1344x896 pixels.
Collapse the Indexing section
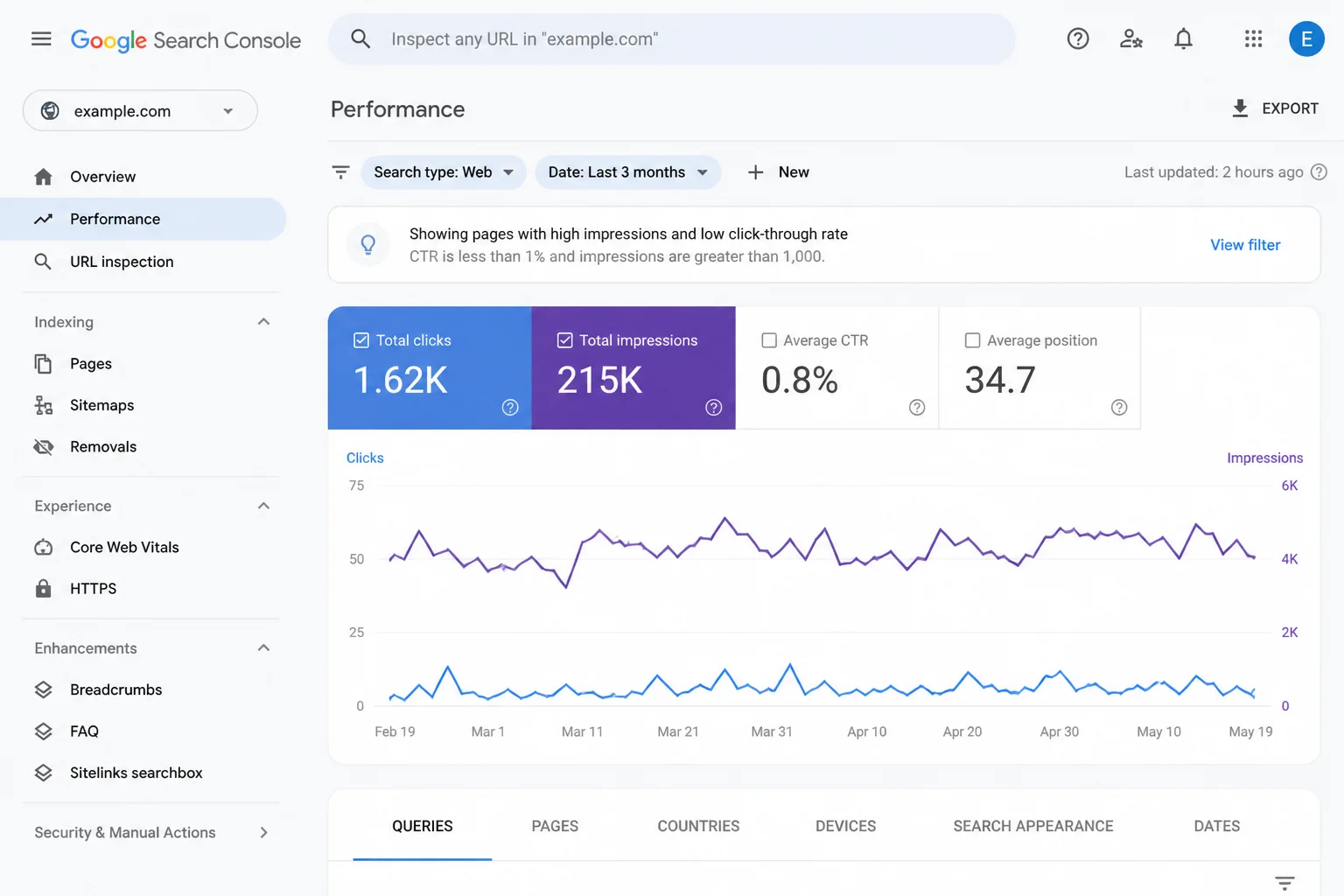point(263,322)
